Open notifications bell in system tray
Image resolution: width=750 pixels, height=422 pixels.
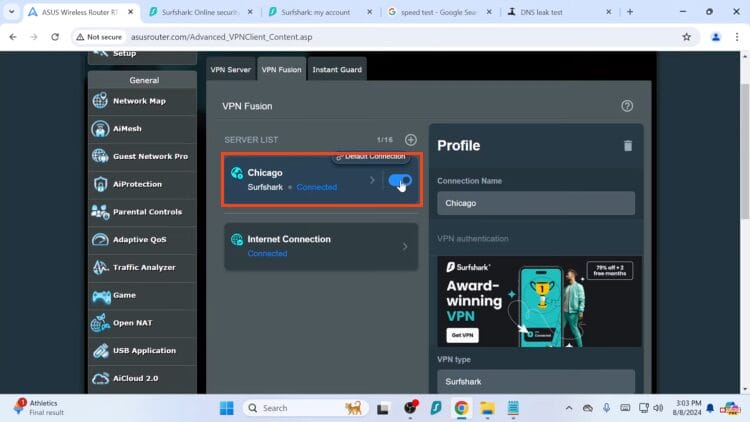click(x=710, y=408)
